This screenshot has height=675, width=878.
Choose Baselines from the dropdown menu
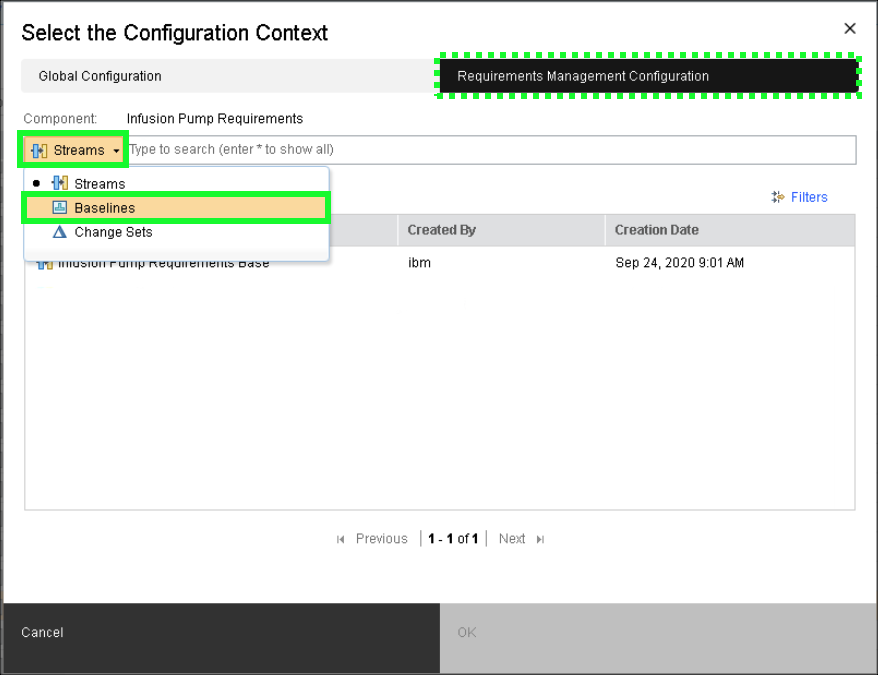(x=104, y=208)
